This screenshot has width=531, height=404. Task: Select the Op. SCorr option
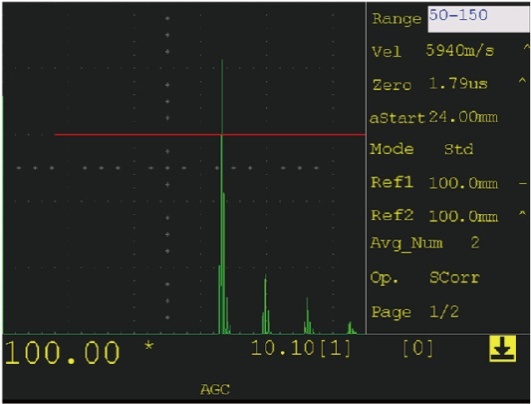point(425,278)
